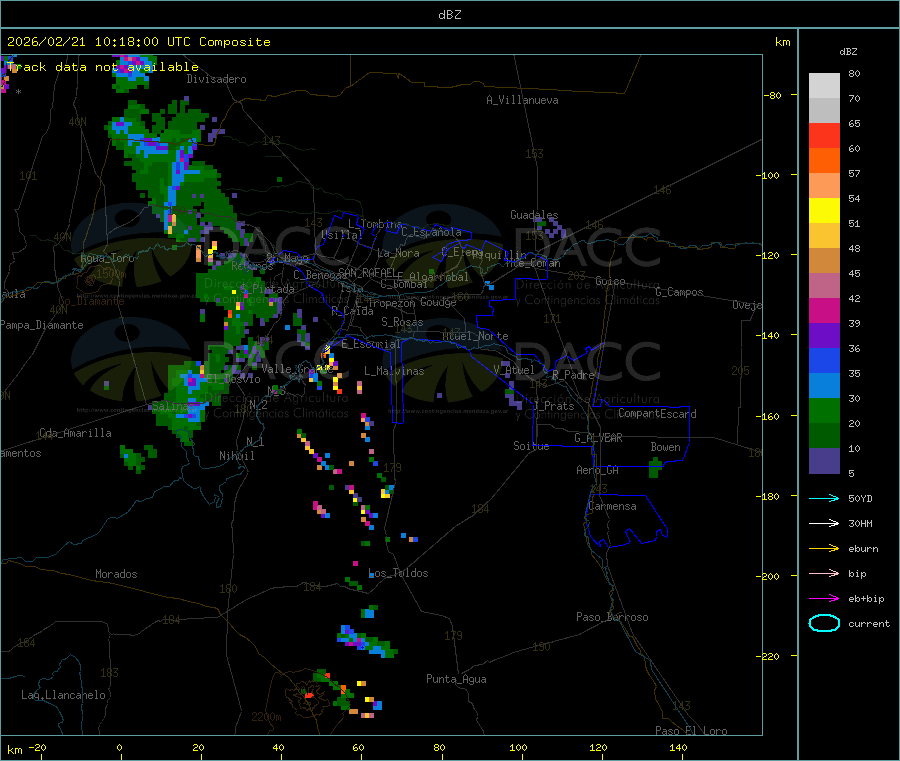This screenshot has height=761, width=900.
Task: Click the 36 dBZ purple color band
Action: (824, 335)
